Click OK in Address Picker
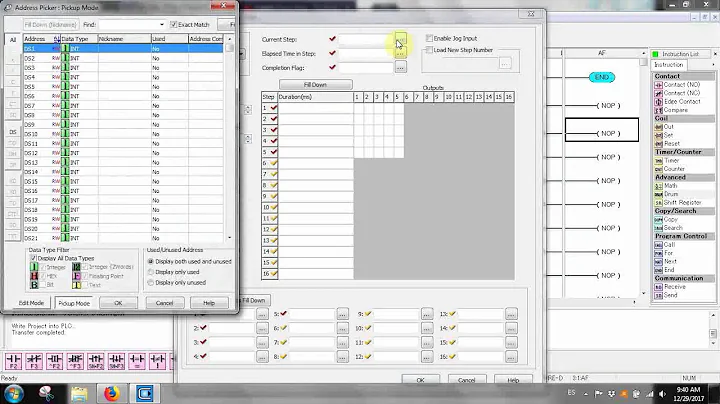Viewport: 720px width, 404px height. (x=118, y=303)
